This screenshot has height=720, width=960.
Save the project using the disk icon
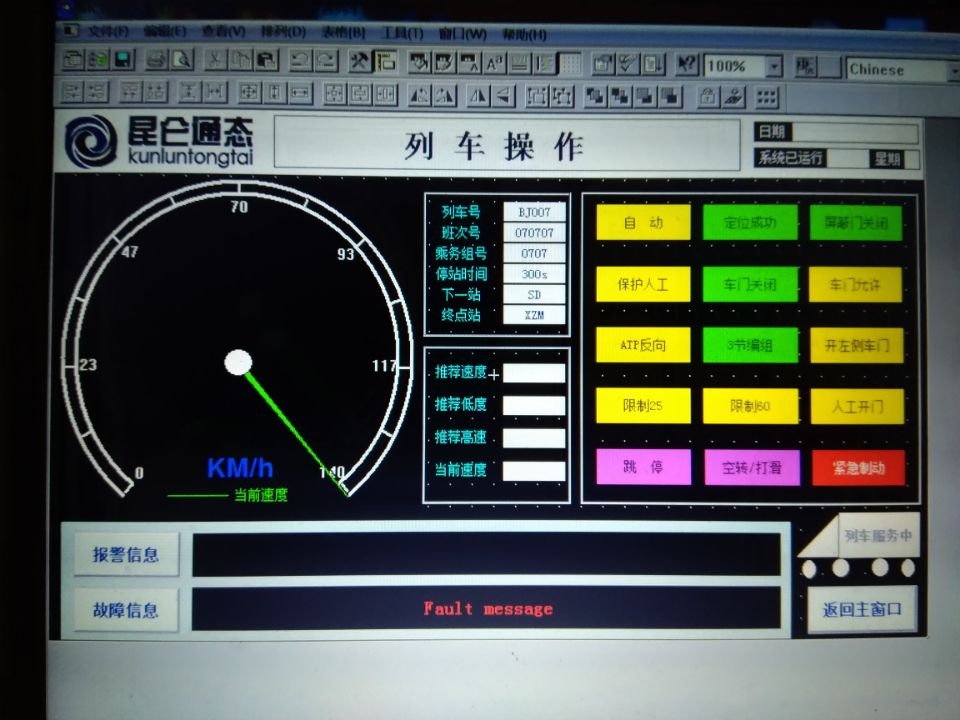click(x=120, y=62)
